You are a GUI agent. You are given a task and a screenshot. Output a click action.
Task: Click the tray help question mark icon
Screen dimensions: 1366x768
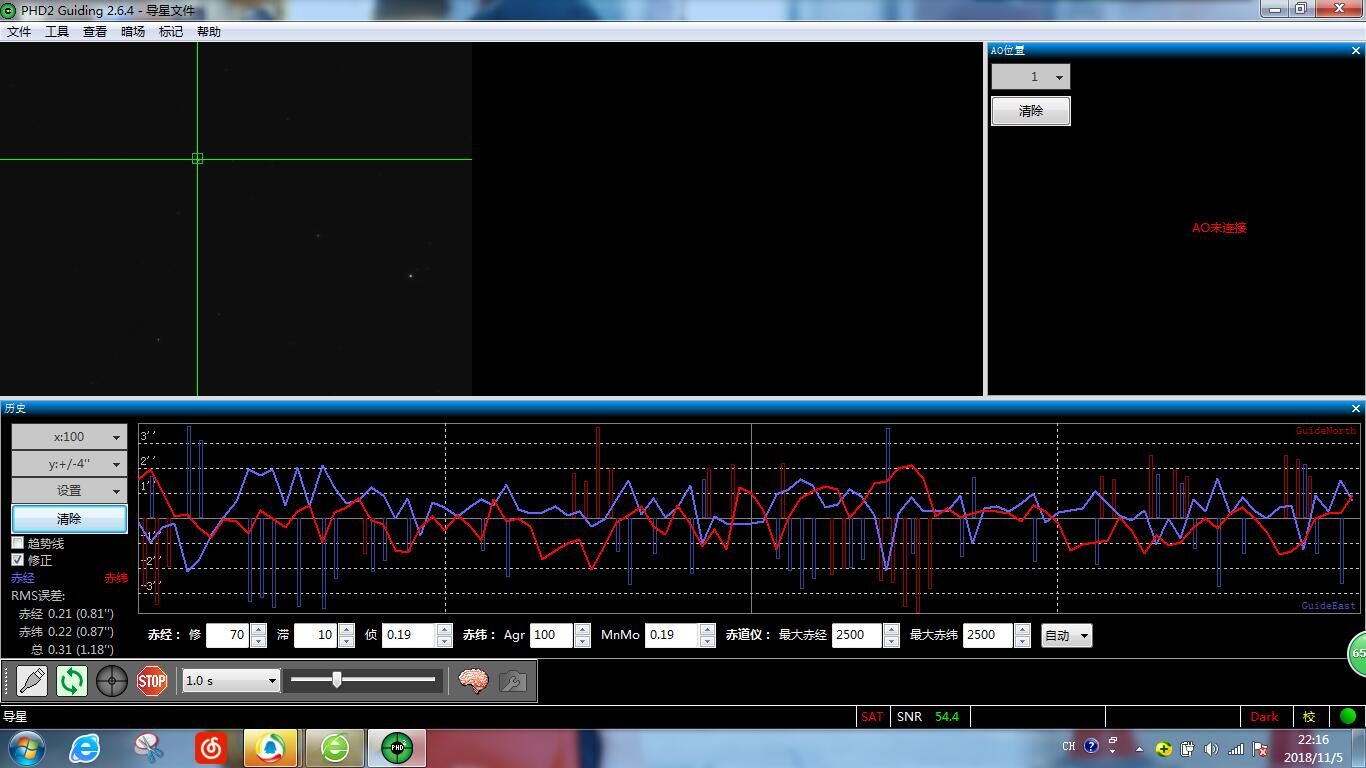(x=1091, y=747)
